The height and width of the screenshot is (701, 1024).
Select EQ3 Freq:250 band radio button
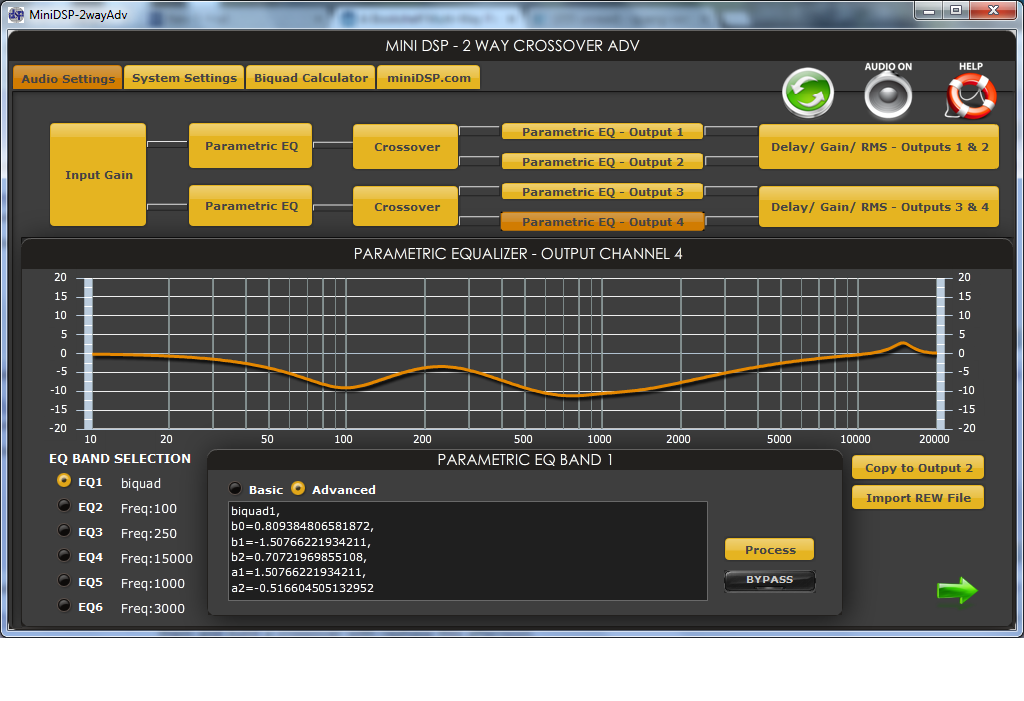coord(64,531)
